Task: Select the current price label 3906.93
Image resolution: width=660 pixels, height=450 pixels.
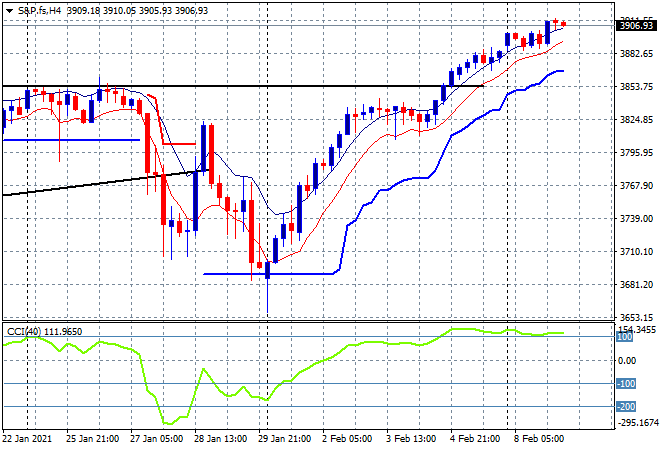Action: click(x=637, y=26)
